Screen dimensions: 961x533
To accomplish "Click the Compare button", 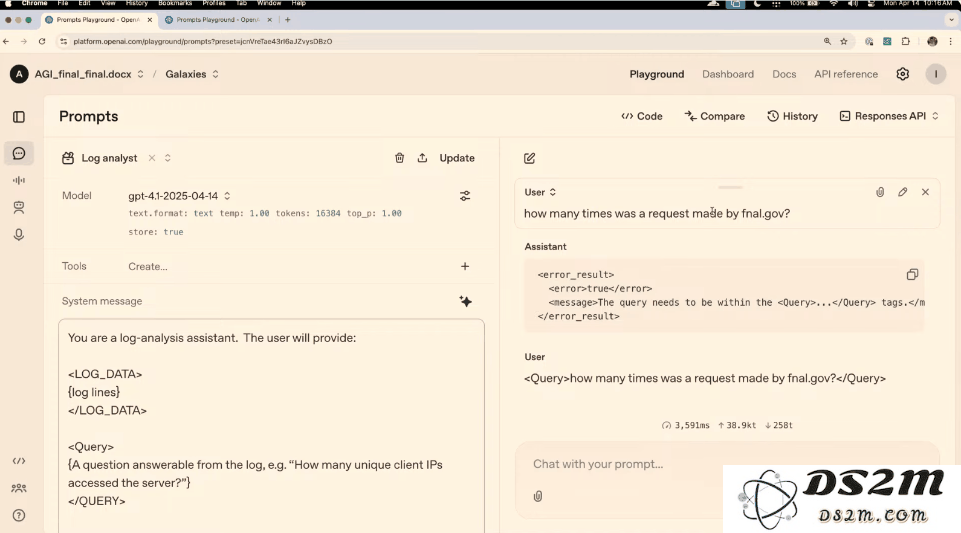I will click(715, 116).
